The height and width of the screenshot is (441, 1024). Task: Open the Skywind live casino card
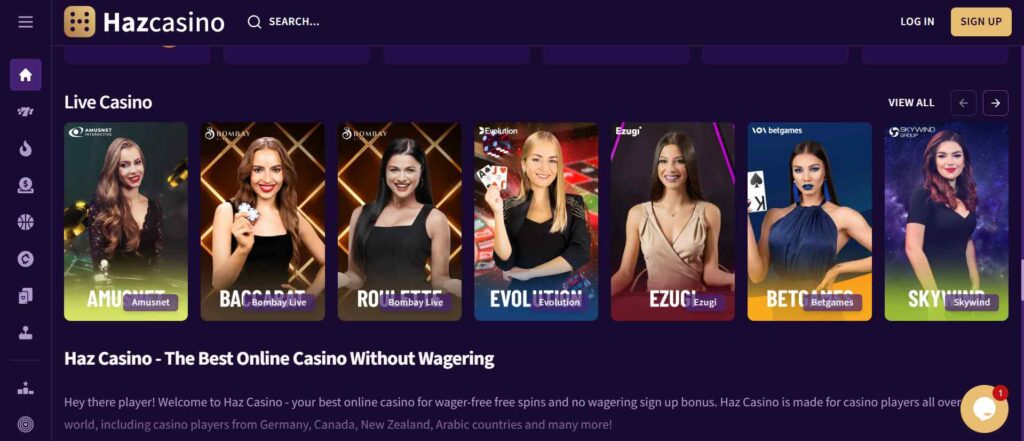coord(946,221)
